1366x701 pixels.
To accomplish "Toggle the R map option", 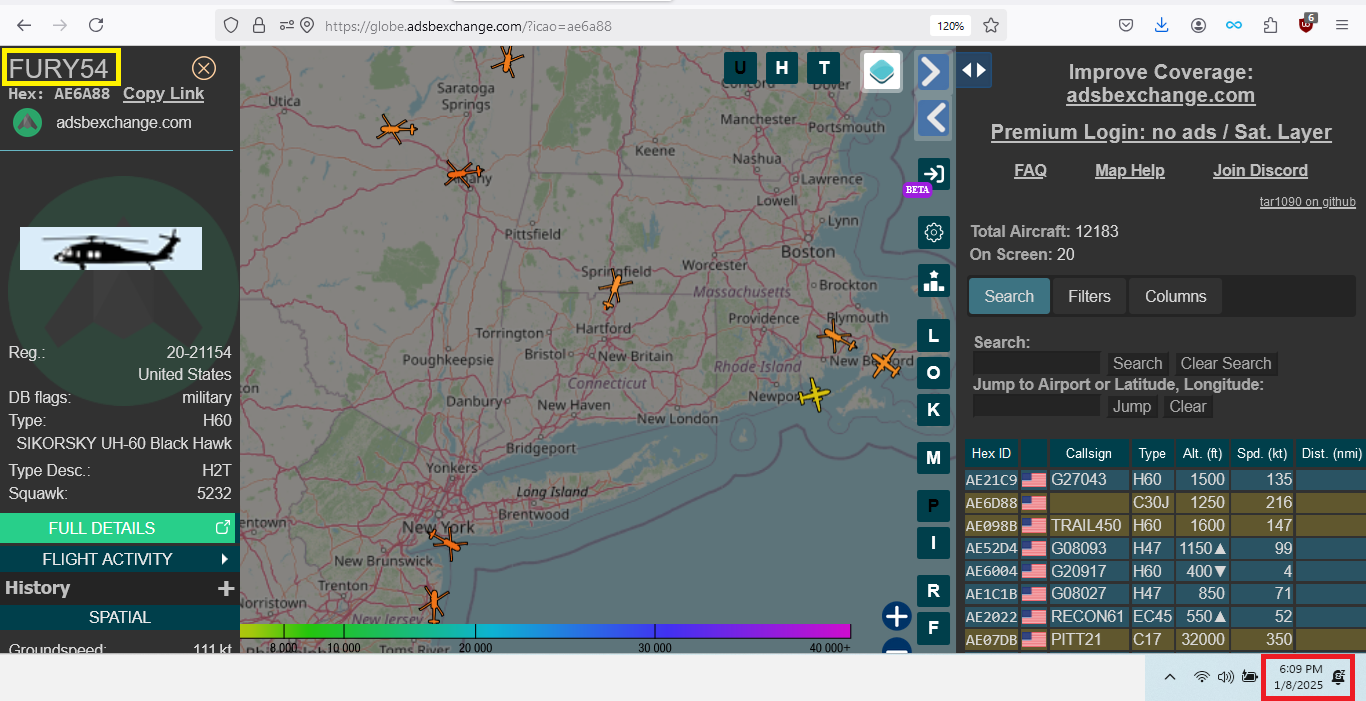I will point(934,591).
